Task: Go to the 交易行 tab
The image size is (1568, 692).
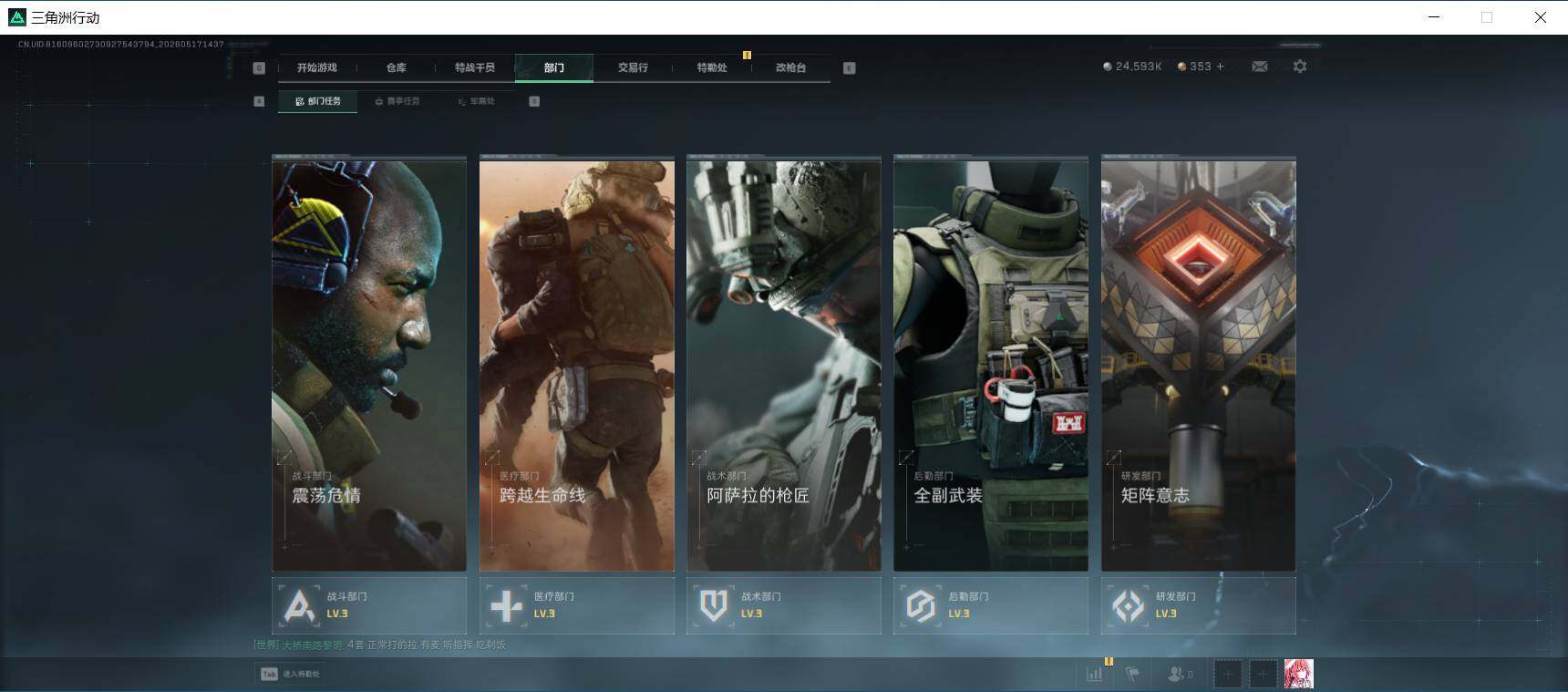Action: (633, 67)
